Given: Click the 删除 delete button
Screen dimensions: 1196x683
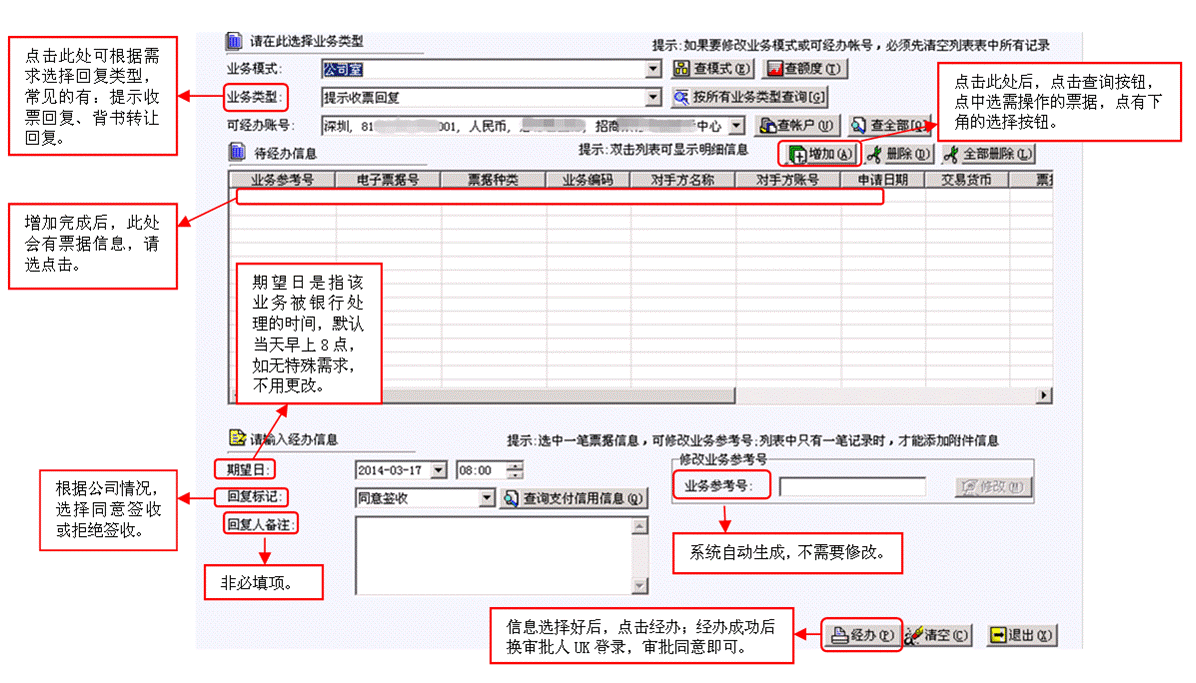Looking at the screenshot, I should pos(899,155).
